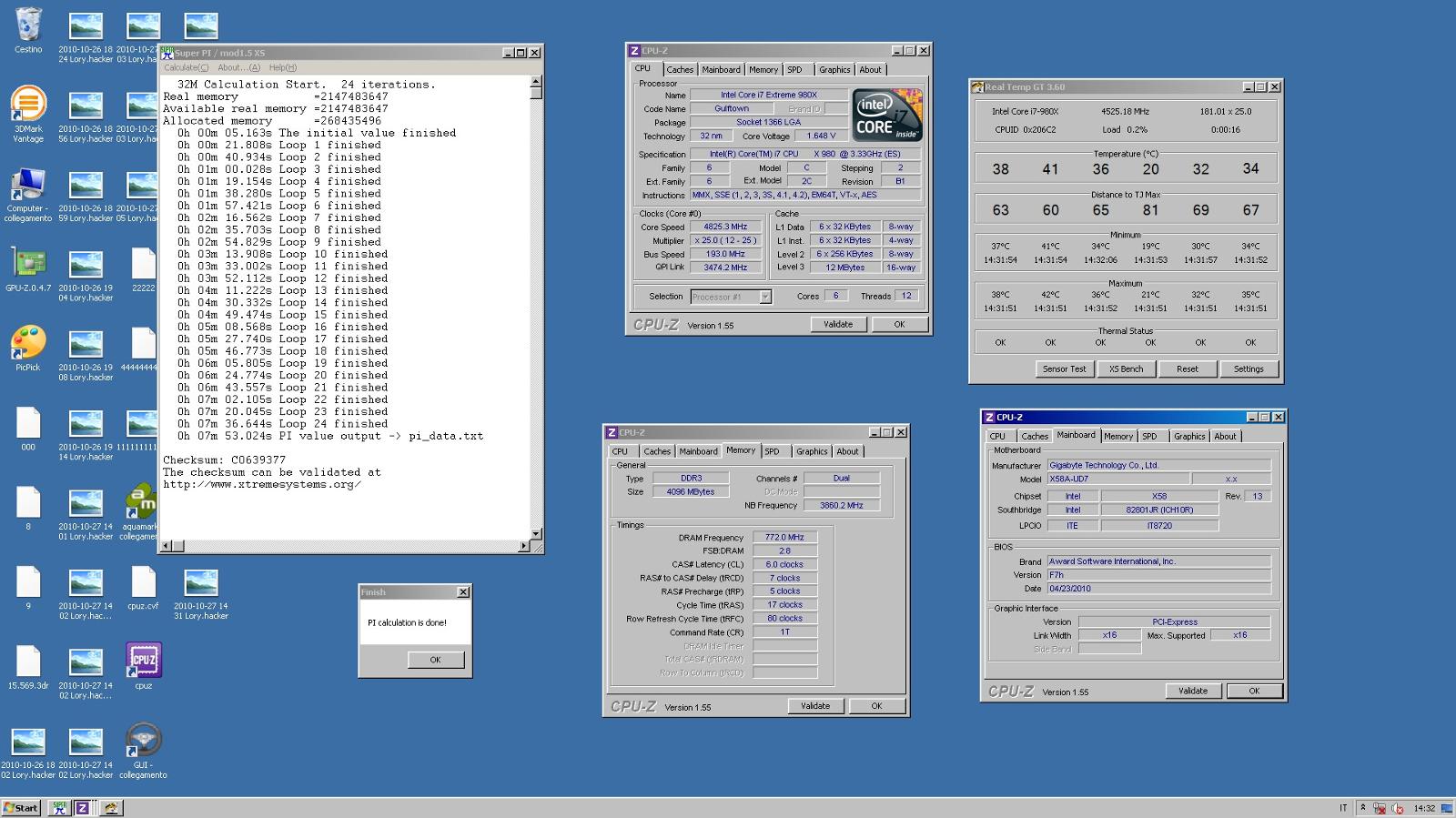1456x818 pixels.
Task: Expand hidden tray icons with the arrow
Action: [x=1362, y=808]
